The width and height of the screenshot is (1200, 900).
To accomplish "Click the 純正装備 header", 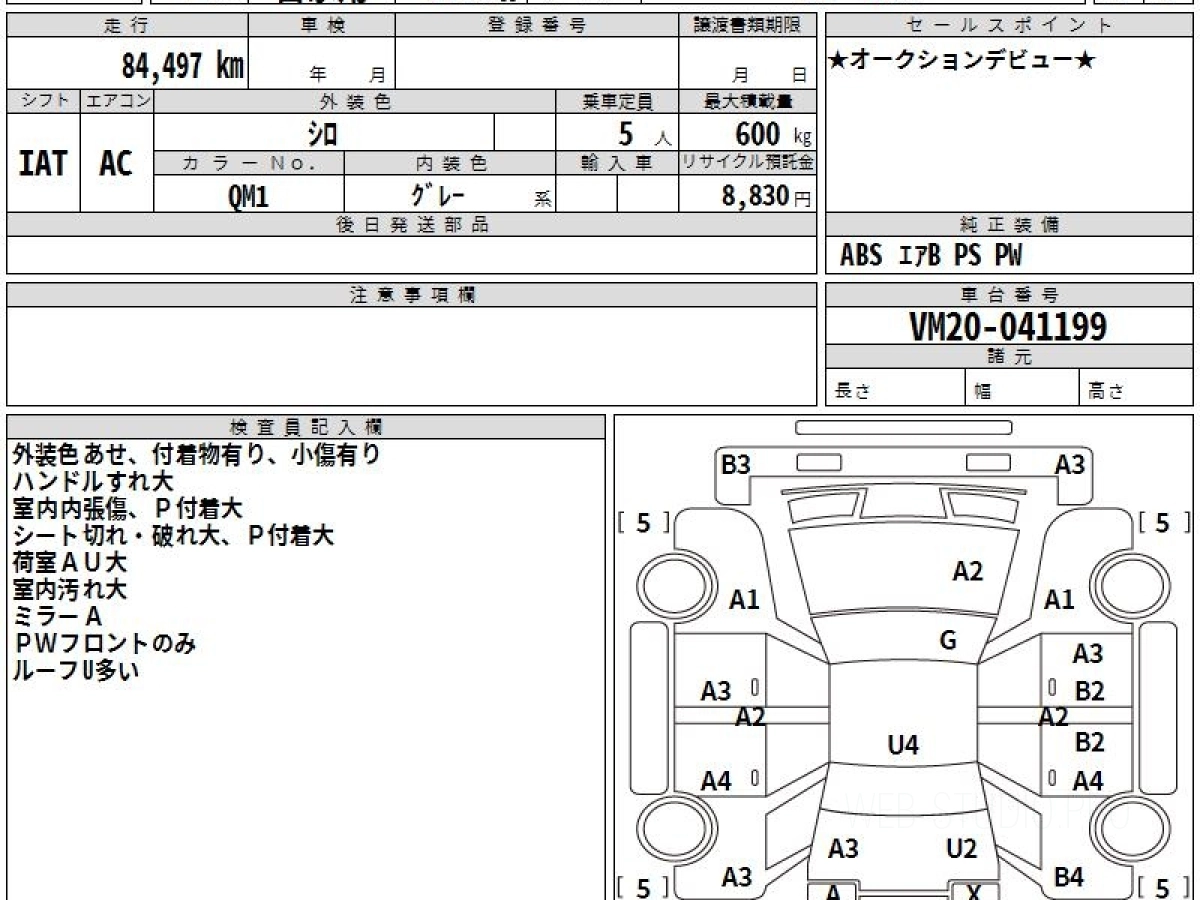I will (1009, 225).
